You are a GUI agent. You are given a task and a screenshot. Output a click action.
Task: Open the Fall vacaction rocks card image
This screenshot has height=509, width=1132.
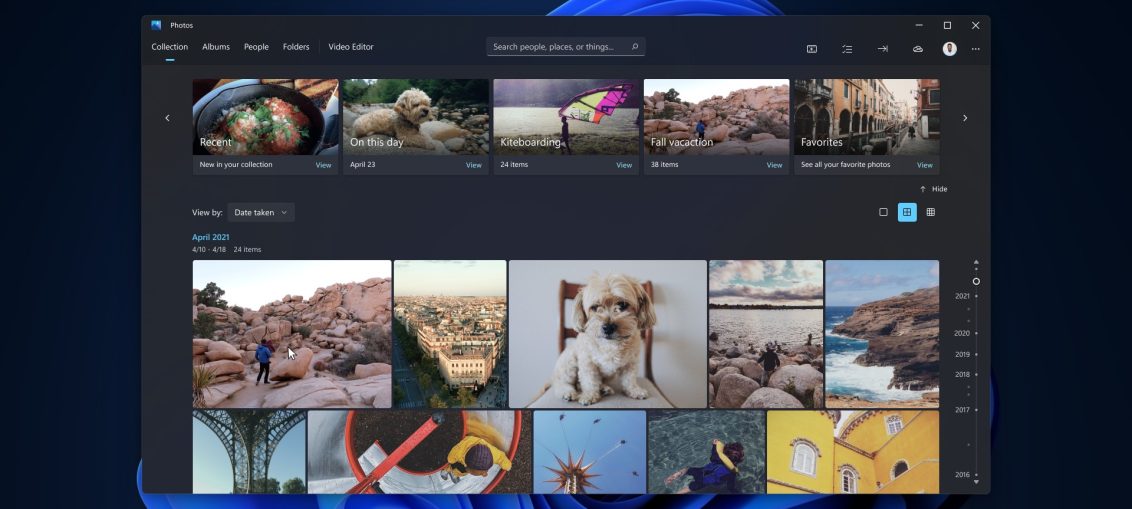tap(716, 117)
